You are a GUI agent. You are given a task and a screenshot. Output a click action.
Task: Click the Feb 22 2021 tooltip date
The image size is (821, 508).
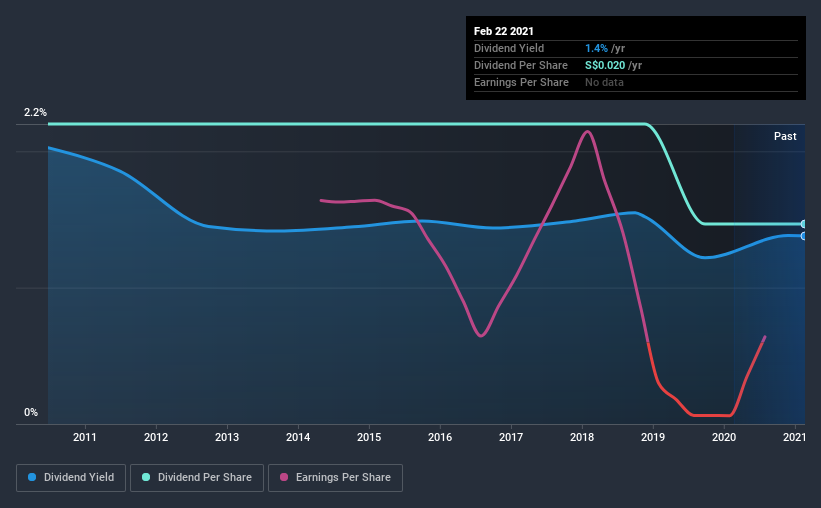click(504, 31)
